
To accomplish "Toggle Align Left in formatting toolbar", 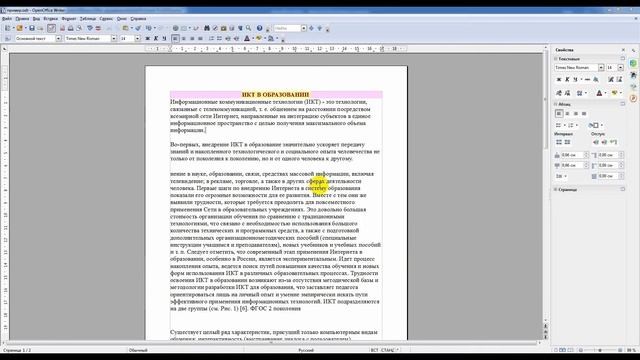I will 175,38.
